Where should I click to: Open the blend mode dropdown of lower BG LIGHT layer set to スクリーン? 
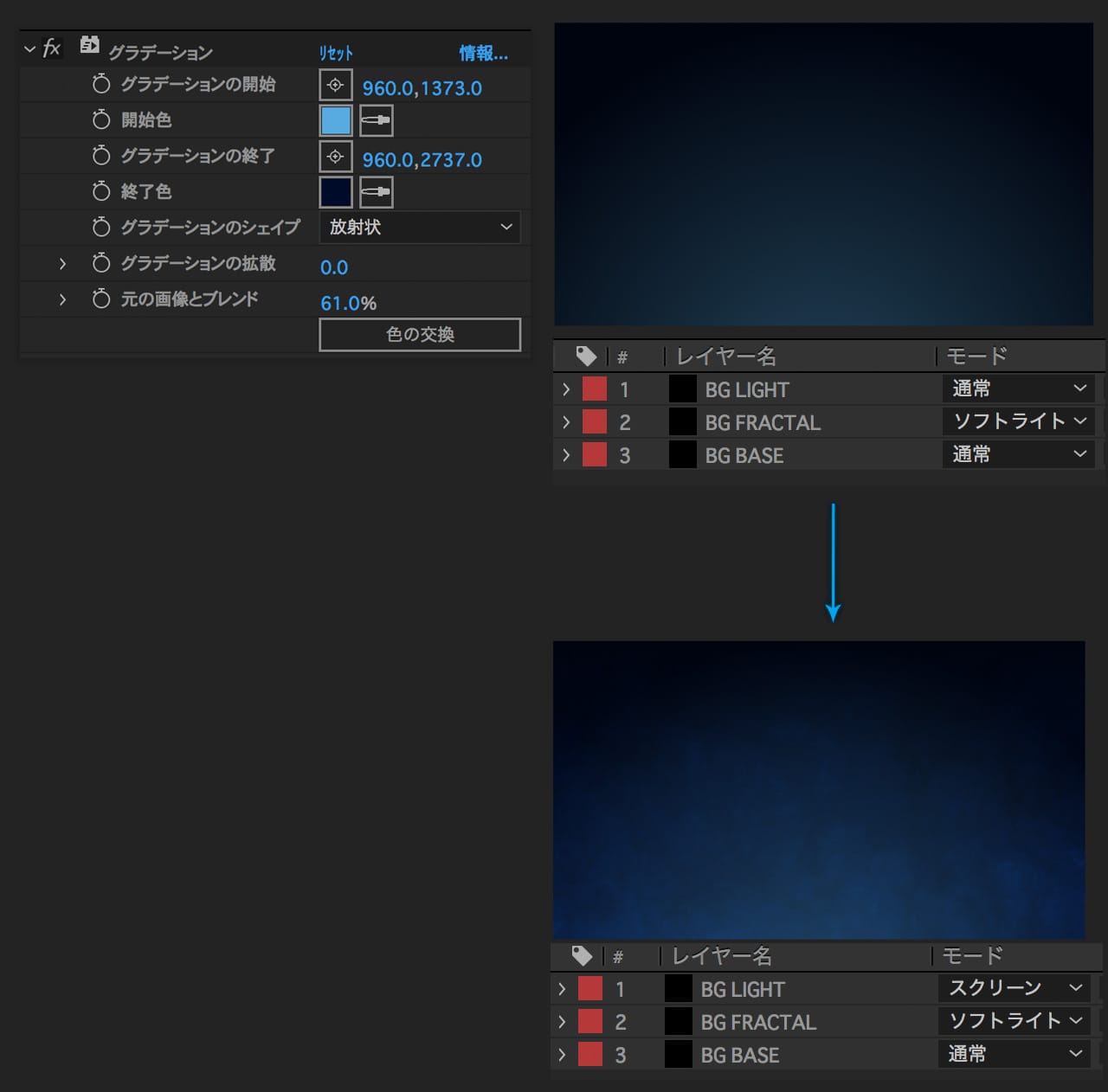[1015, 988]
